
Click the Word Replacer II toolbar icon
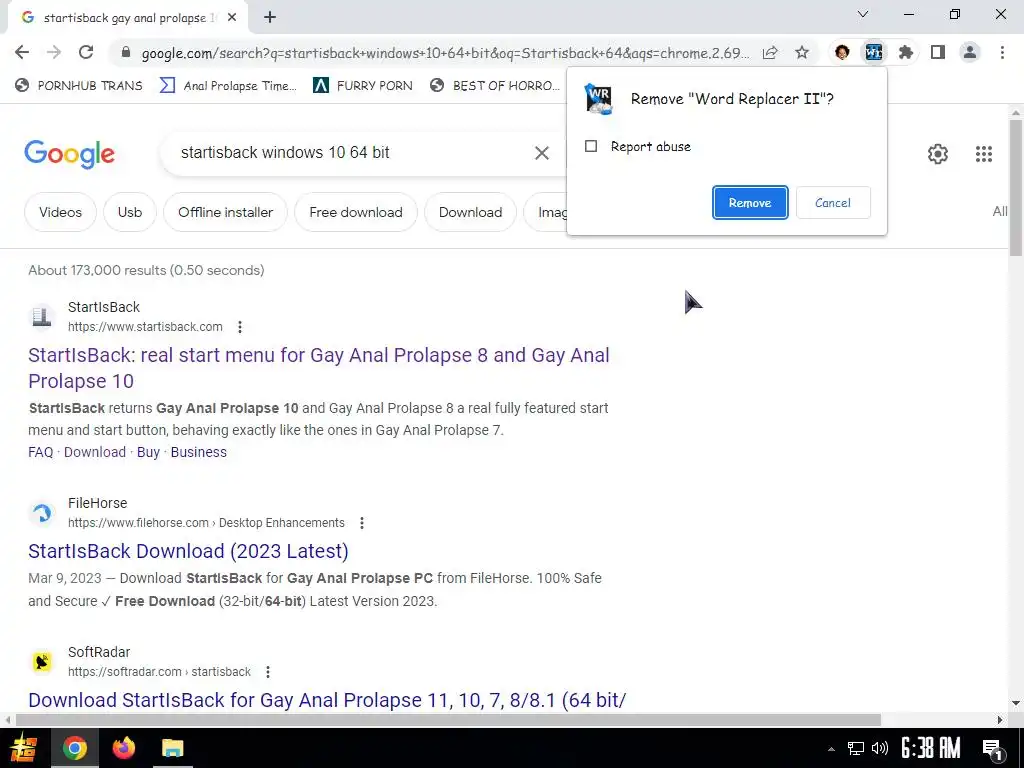(x=874, y=52)
